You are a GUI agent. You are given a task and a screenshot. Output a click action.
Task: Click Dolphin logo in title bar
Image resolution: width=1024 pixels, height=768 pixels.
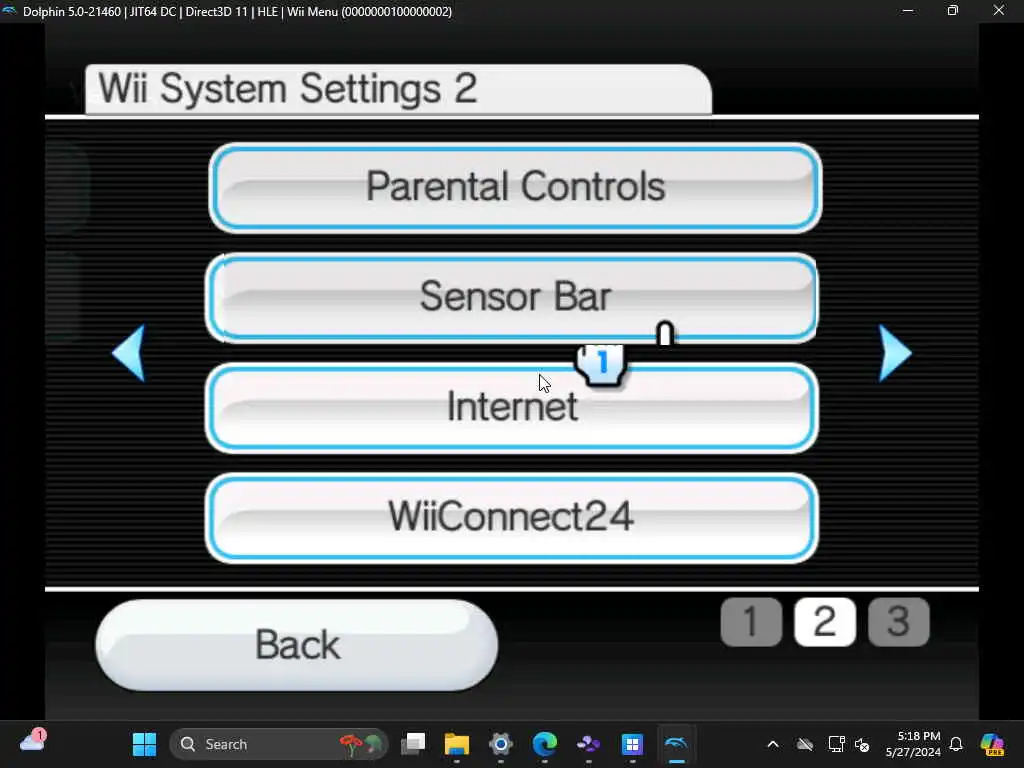point(9,10)
